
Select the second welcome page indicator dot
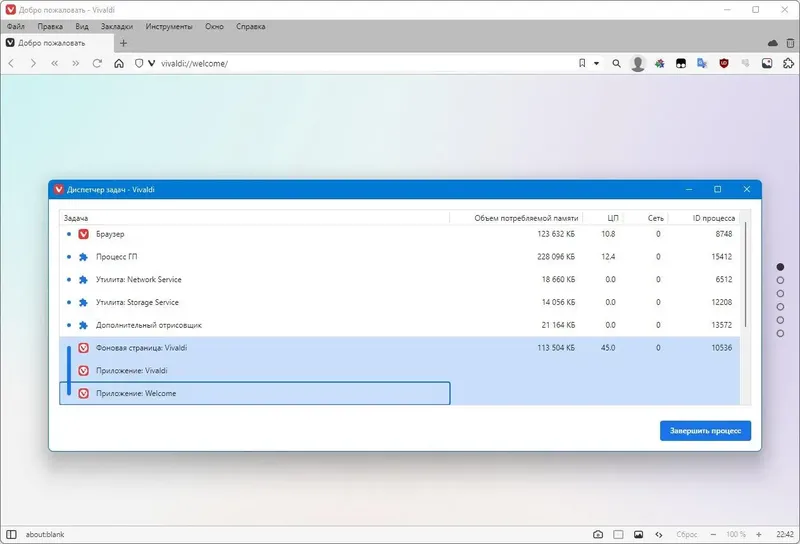(x=780, y=280)
